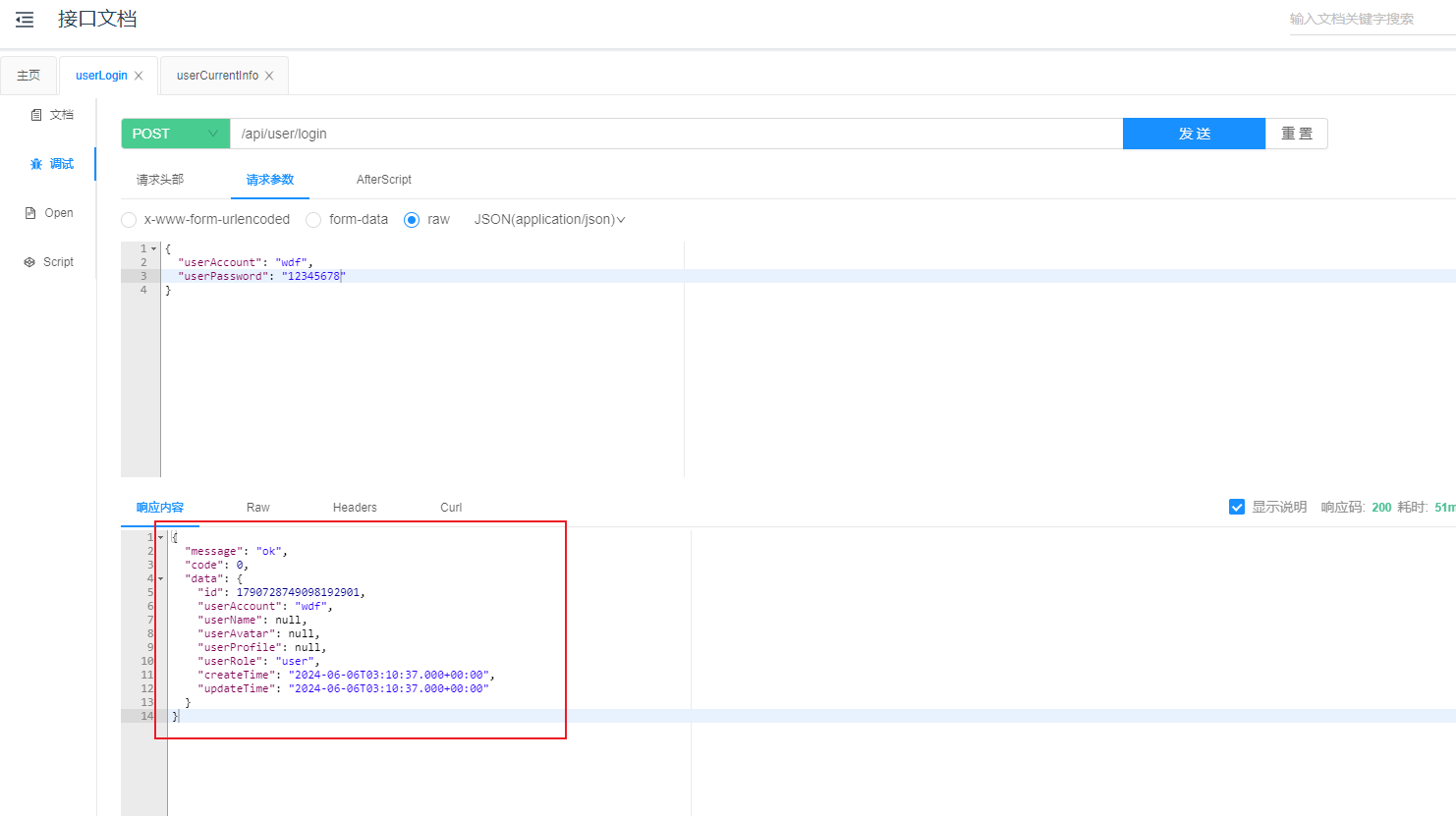Click the "userName": null response line
Image resolution: width=1456 pixels, height=816 pixels.
click(x=252, y=620)
